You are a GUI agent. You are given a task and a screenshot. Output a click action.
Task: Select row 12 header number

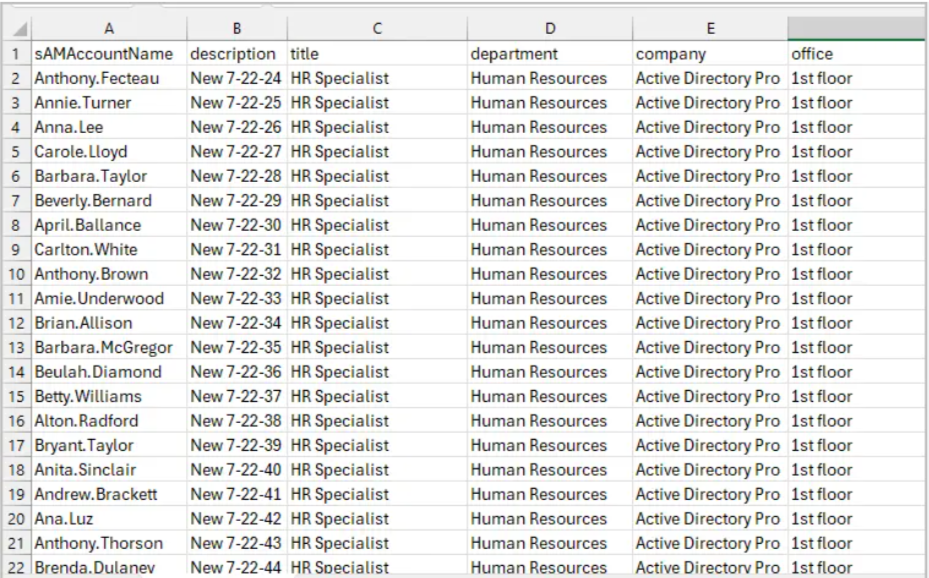click(16, 323)
